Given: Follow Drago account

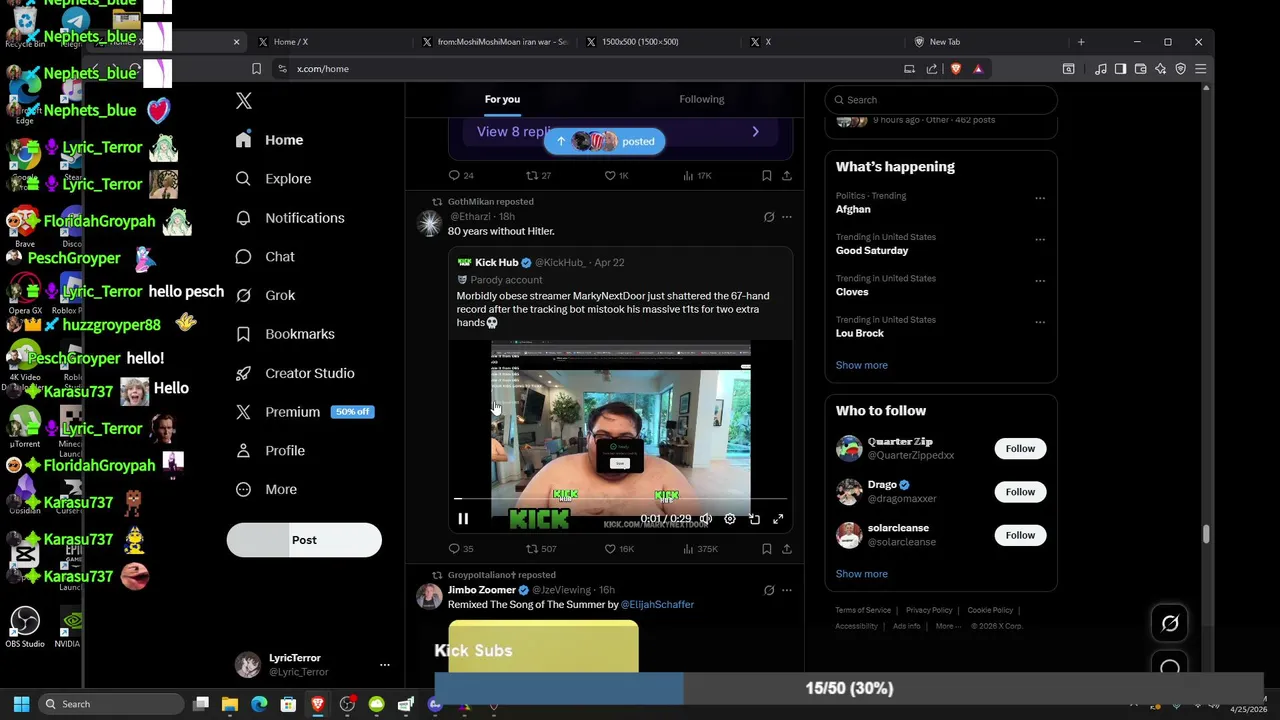Looking at the screenshot, I should (1020, 492).
